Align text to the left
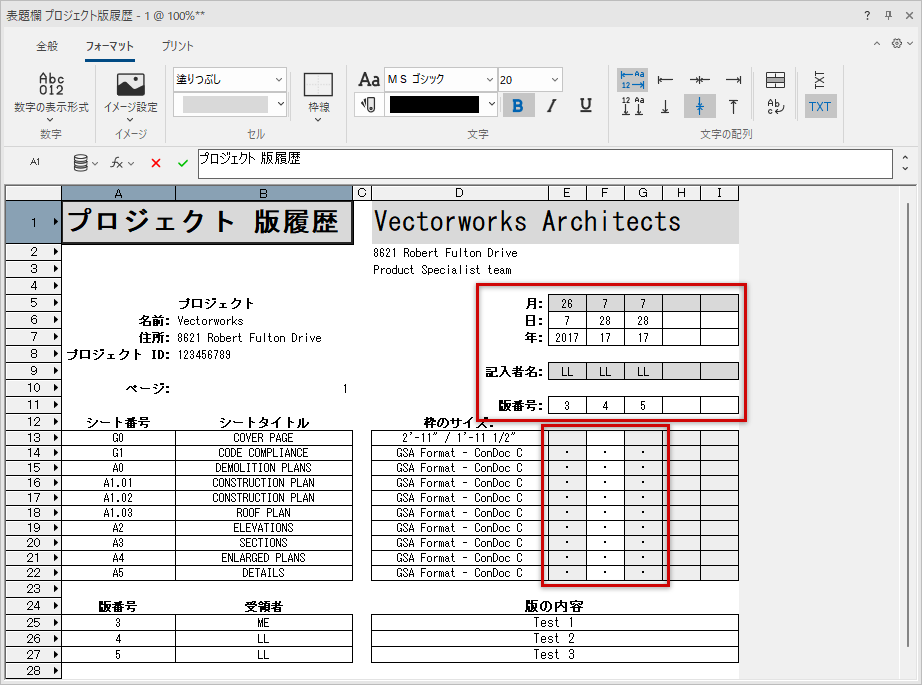Screen dimensions: 922x685 click(665, 80)
